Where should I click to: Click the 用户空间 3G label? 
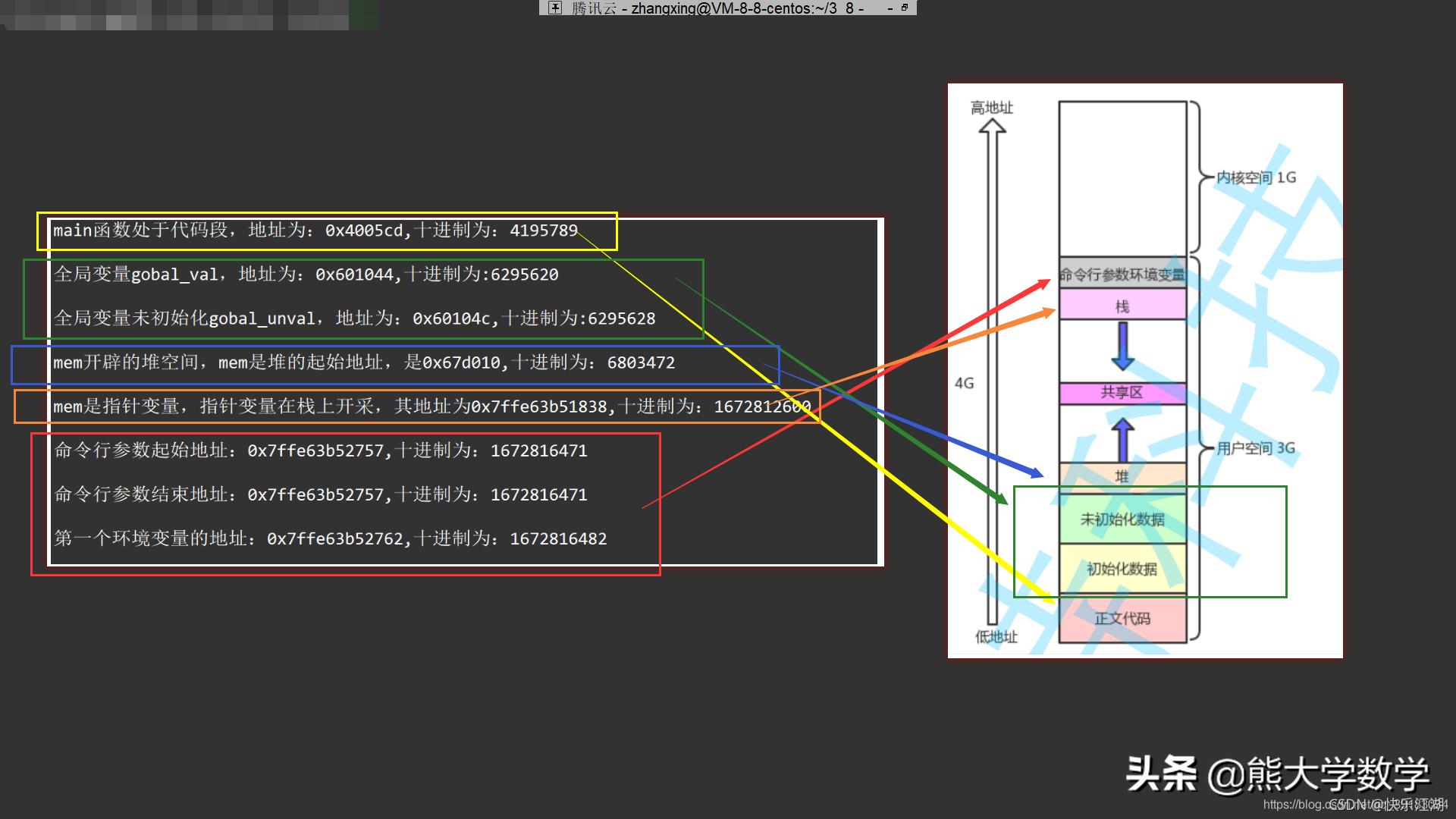1256,448
